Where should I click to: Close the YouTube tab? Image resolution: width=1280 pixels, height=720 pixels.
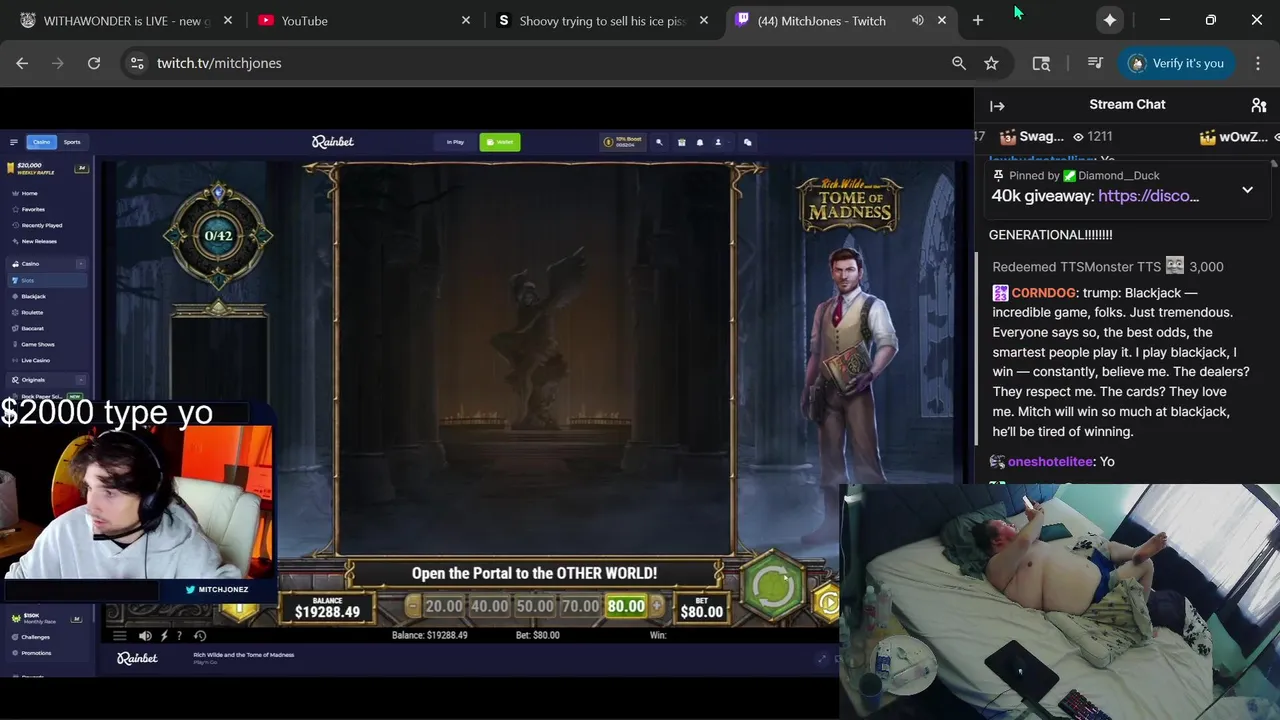pyautogui.click(x=466, y=20)
